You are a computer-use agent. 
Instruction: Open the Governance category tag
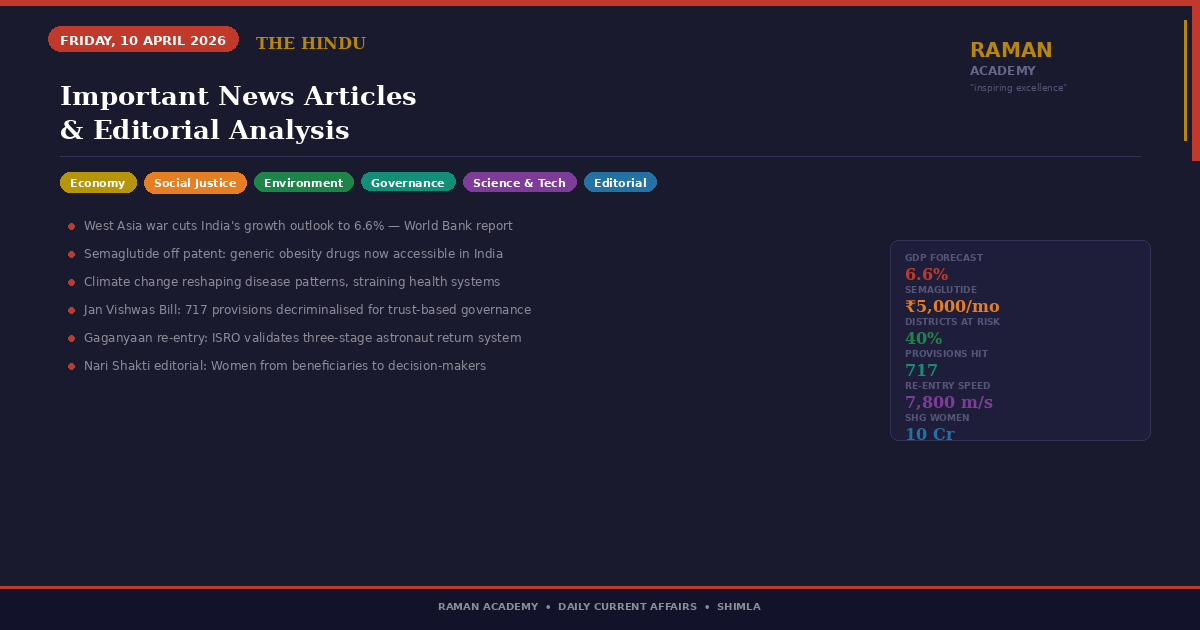408,183
